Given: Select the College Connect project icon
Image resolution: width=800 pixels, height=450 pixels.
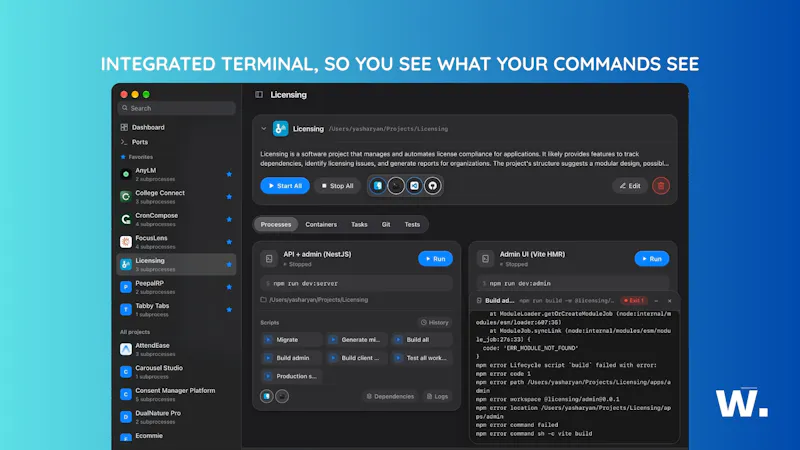Looking at the screenshot, I should coord(126,196).
